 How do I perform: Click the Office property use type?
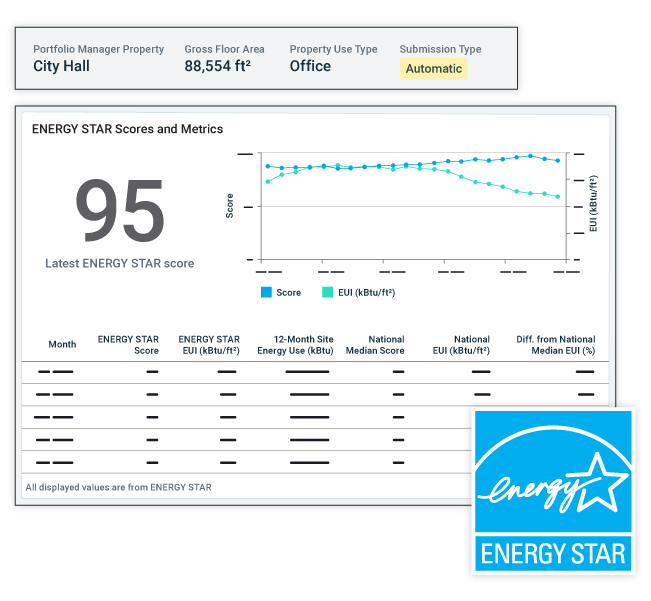click(x=310, y=66)
